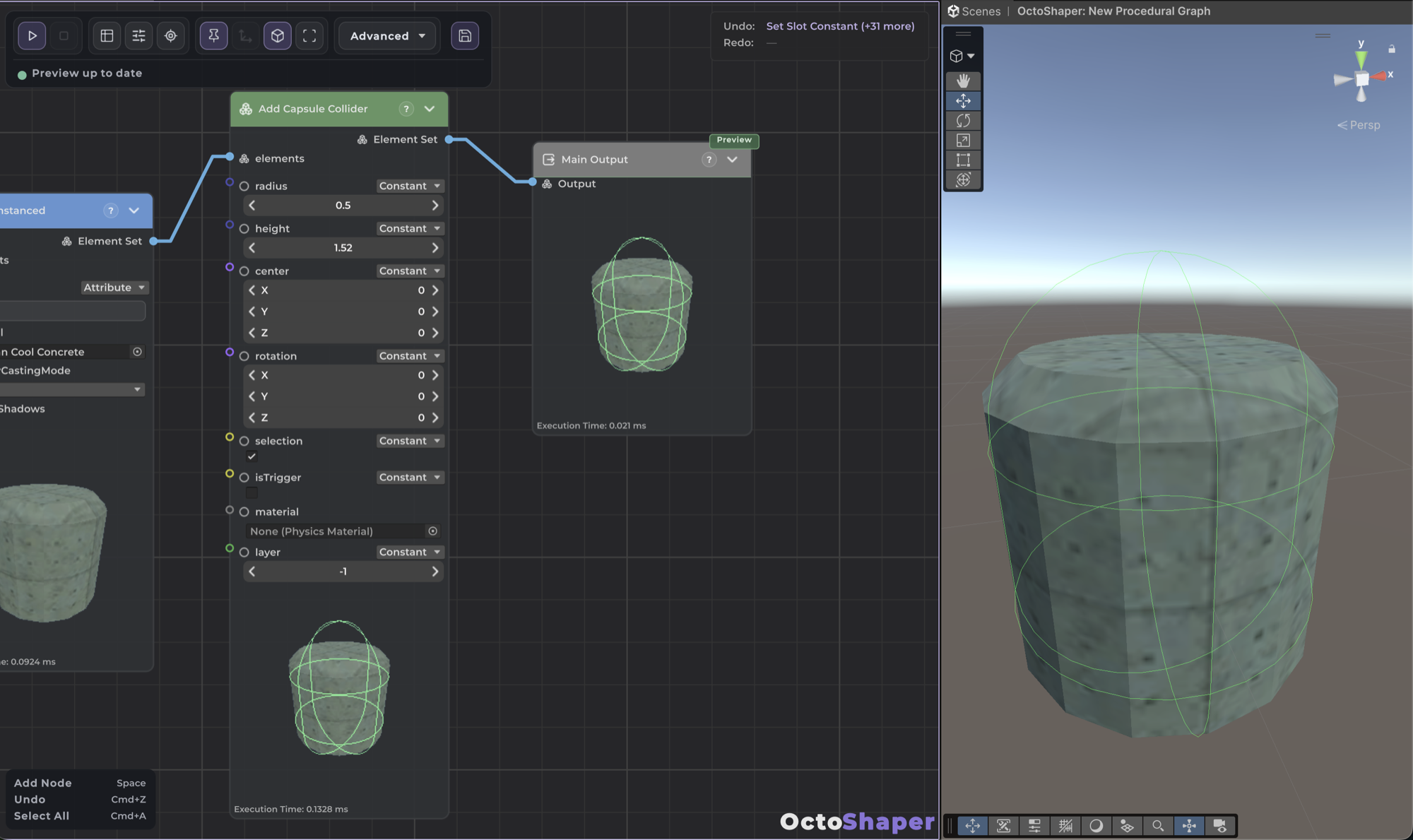The width and height of the screenshot is (1413, 840).
Task: Save the graph with the floppy disk icon
Action: 465,36
